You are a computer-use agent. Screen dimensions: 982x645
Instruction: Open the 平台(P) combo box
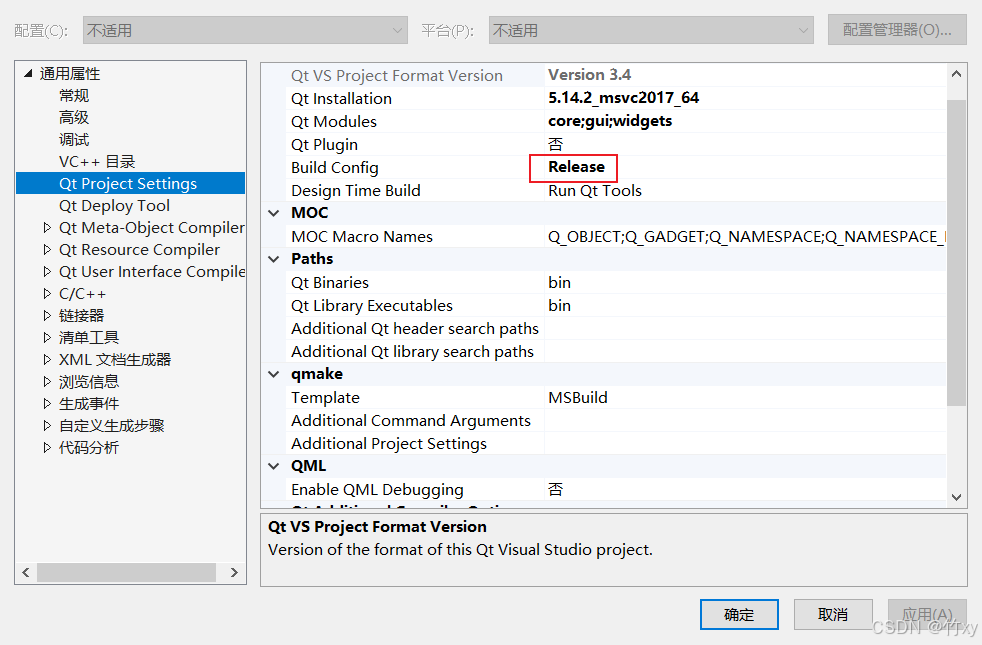pos(806,29)
